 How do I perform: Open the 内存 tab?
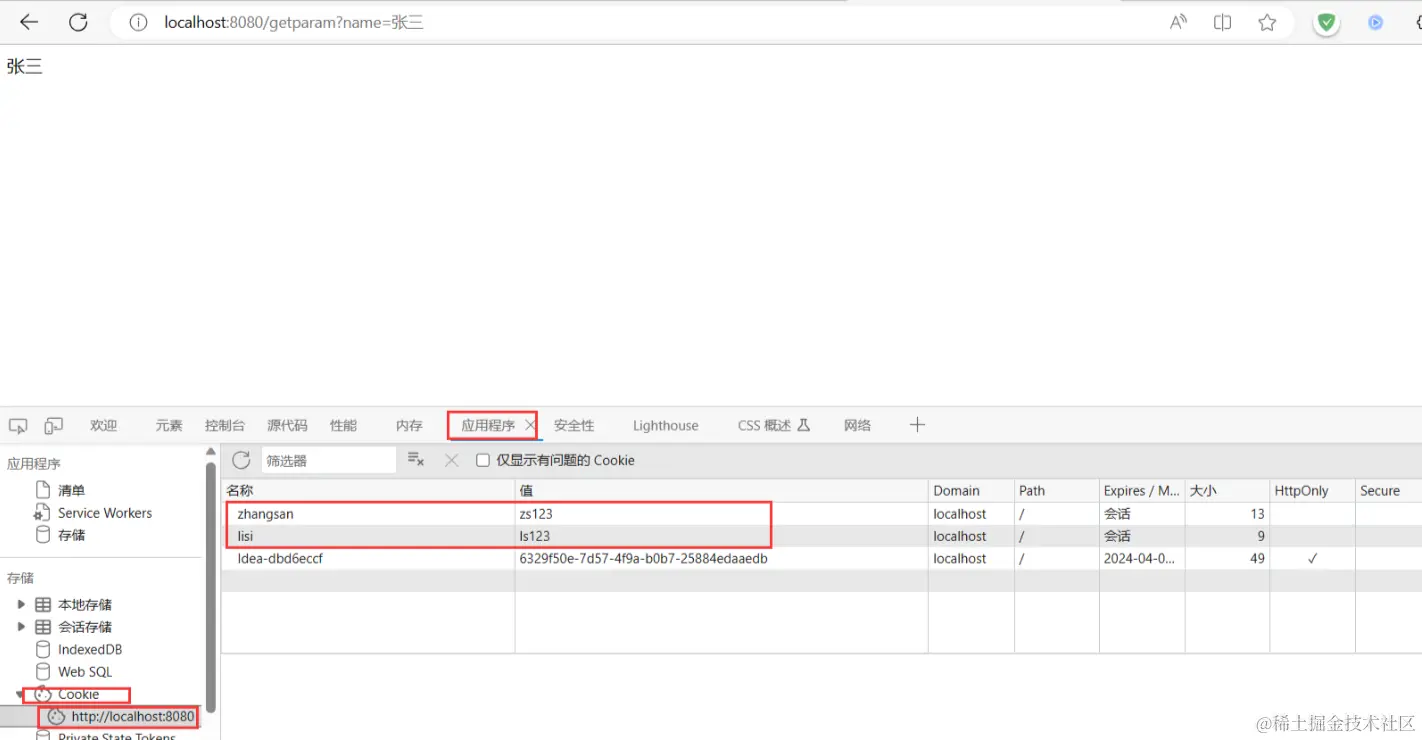click(x=409, y=425)
